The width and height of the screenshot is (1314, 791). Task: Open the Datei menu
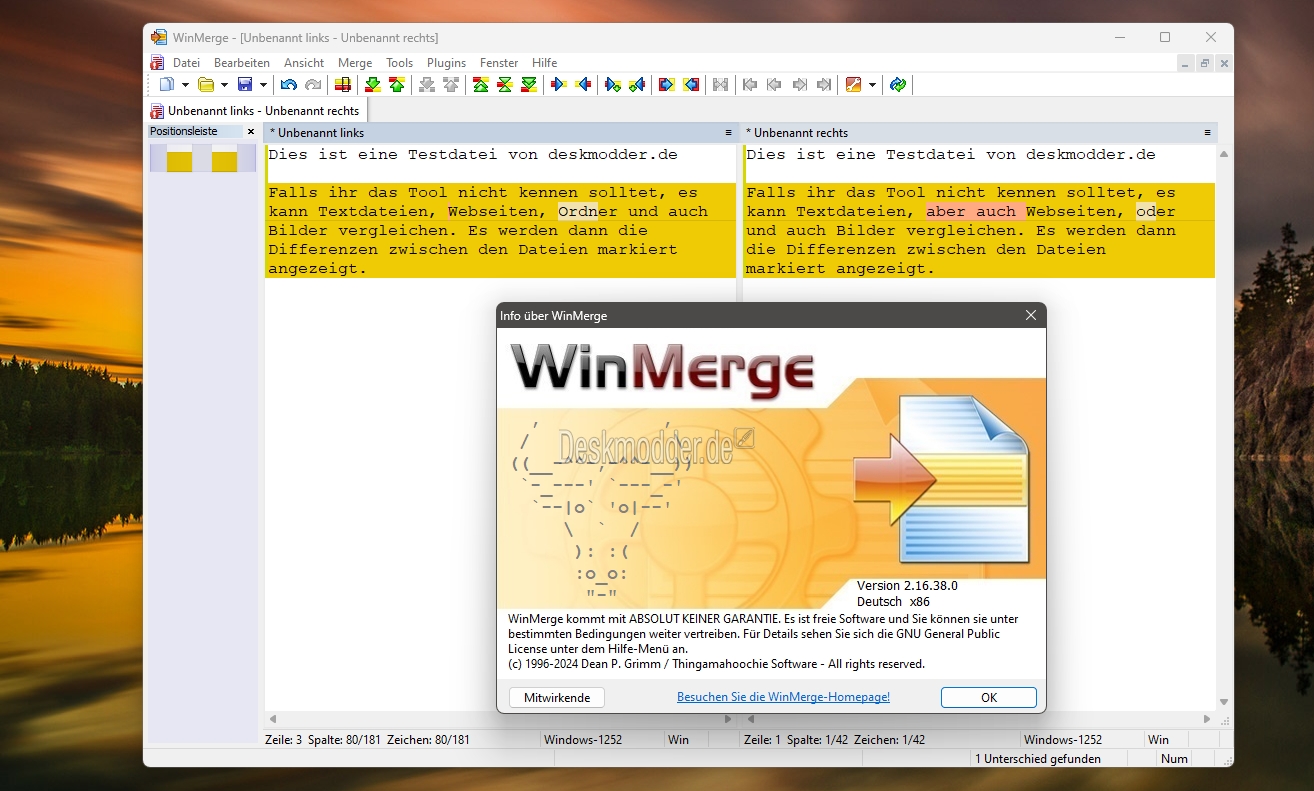click(186, 62)
